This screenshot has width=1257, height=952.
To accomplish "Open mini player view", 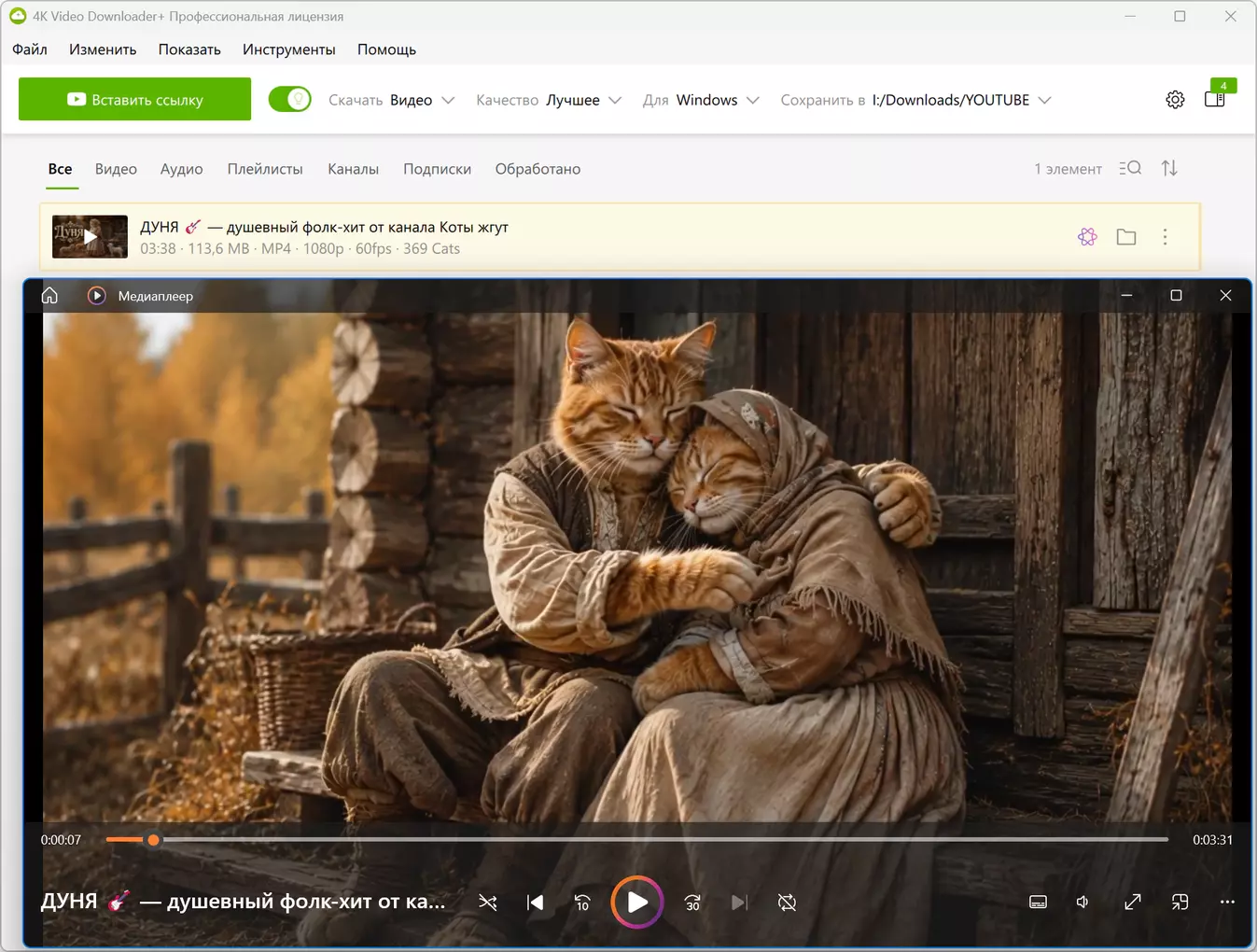I will tap(1180, 902).
